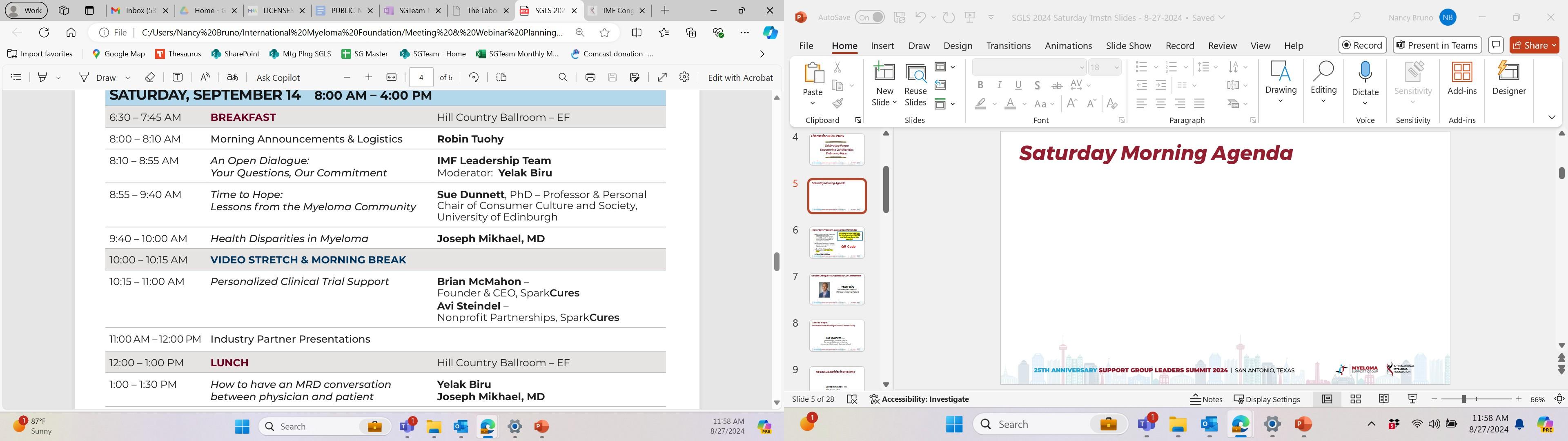Click Decrease Font Size icon

[x=1092, y=104]
